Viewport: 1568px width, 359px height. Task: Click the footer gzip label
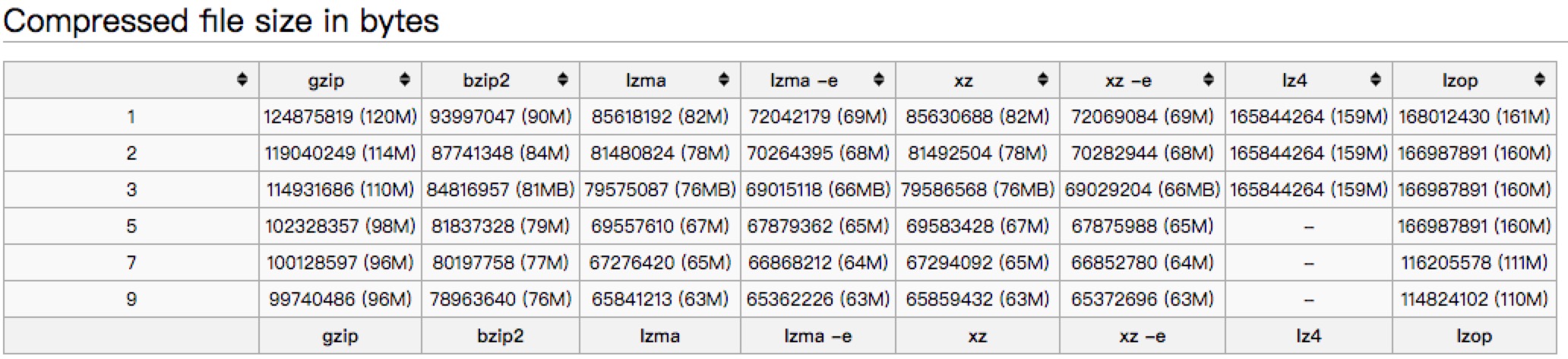click(340, 336)
